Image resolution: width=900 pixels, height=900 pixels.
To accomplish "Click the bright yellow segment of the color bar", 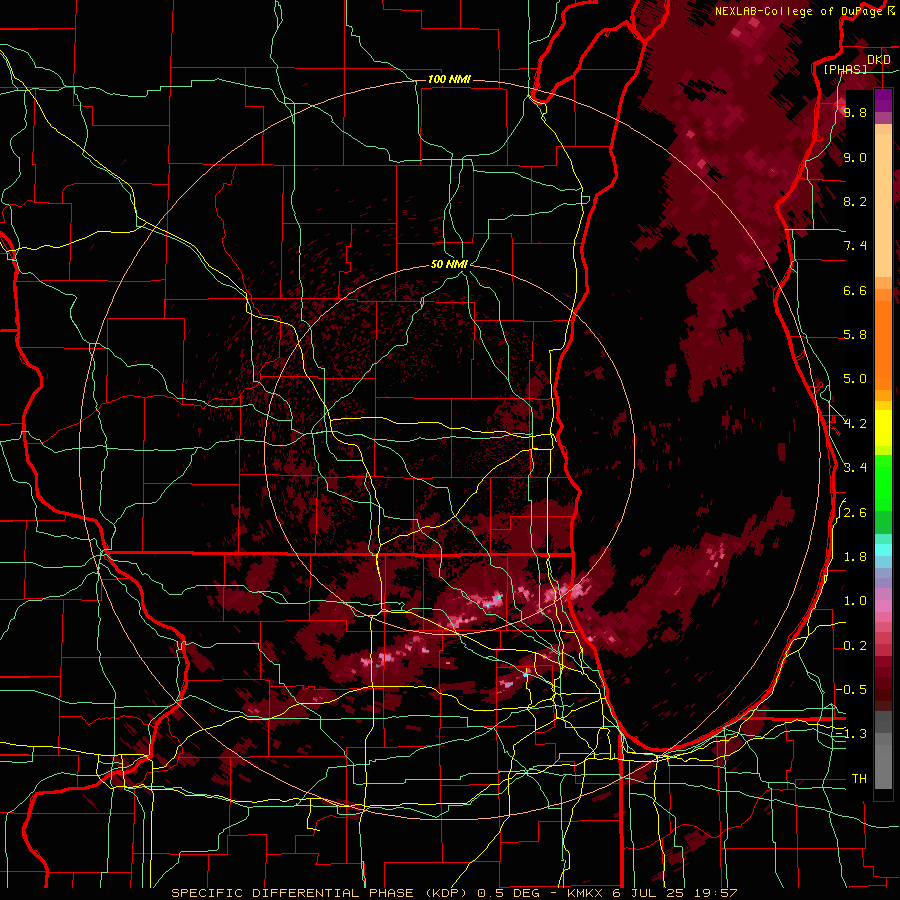I will 883,428.
